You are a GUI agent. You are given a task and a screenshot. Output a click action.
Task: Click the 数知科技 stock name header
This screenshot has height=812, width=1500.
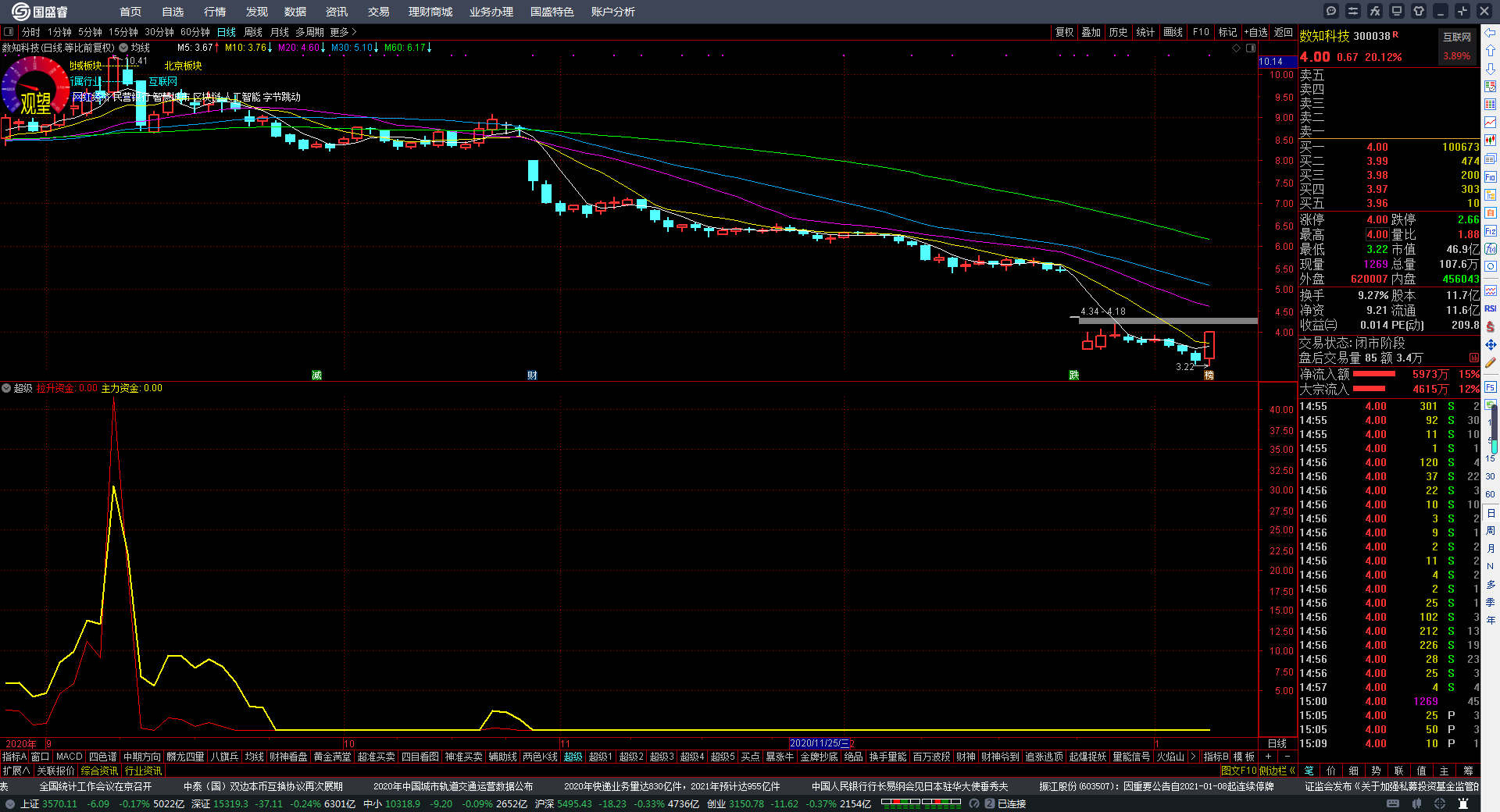(1324, 36)
